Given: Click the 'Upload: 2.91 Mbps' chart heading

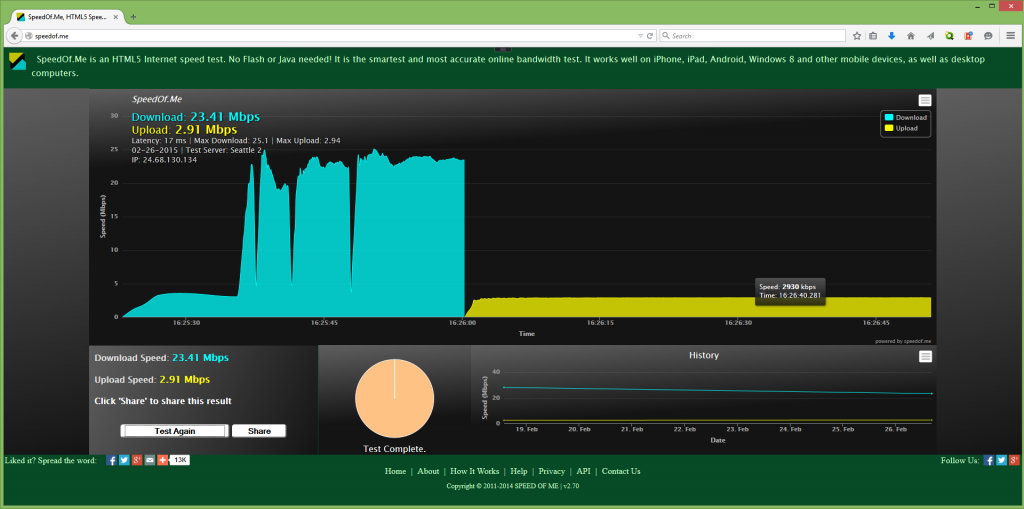Looking at the screenshot, I should [184, 129].
